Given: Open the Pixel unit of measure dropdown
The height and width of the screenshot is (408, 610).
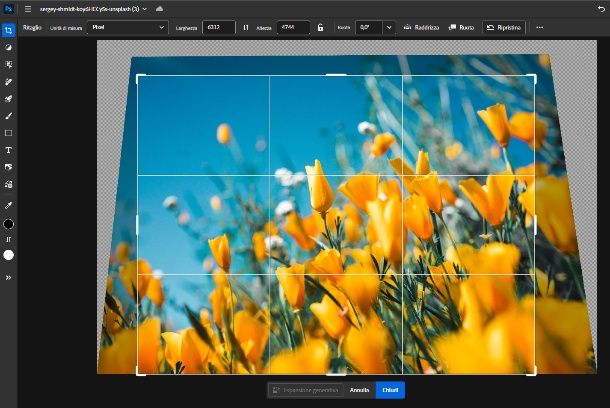Looking at the screenshot, I should coord(127,28).
